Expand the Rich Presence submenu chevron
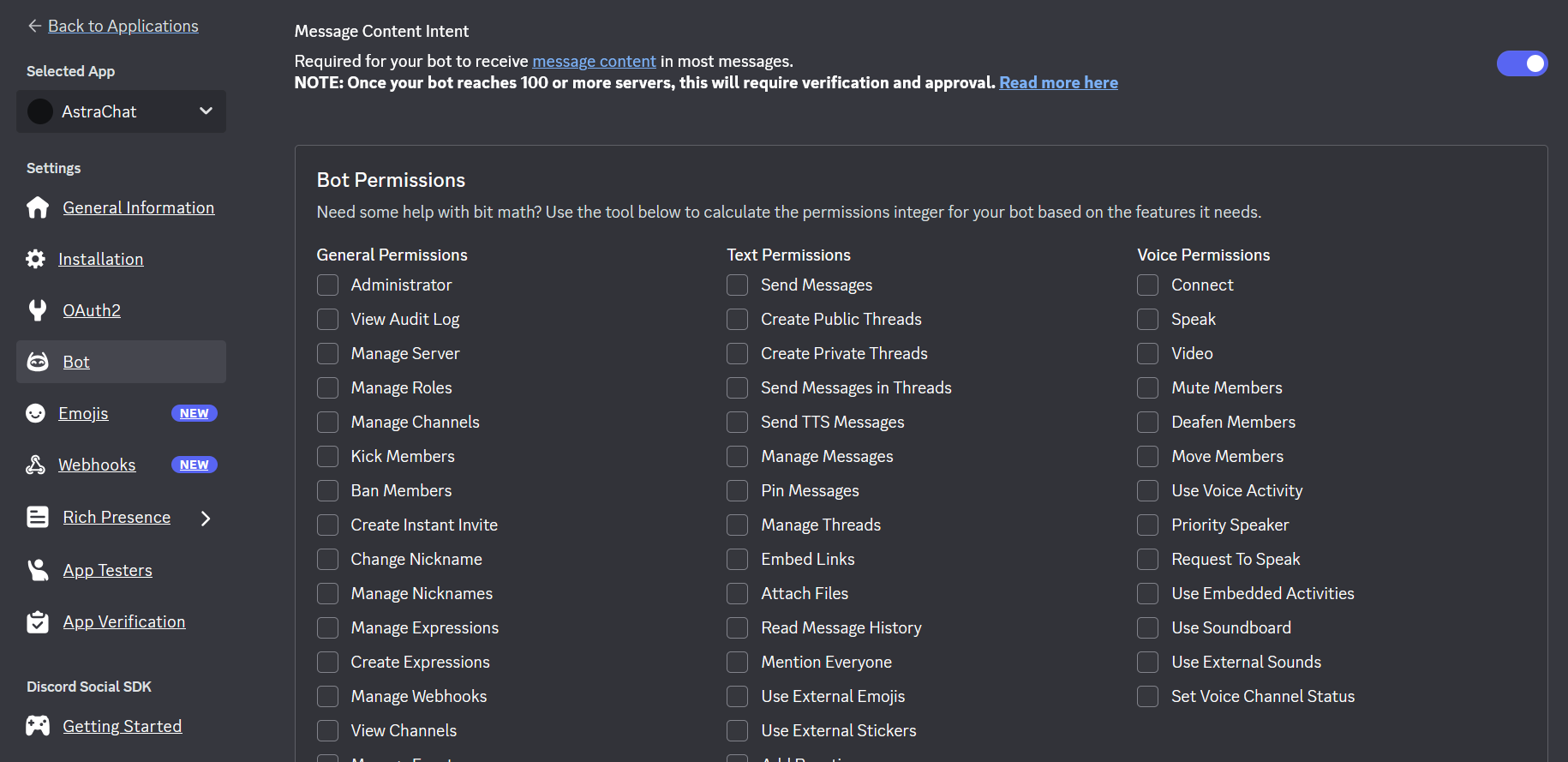The image size is (1568, 762). pos(206,518)
